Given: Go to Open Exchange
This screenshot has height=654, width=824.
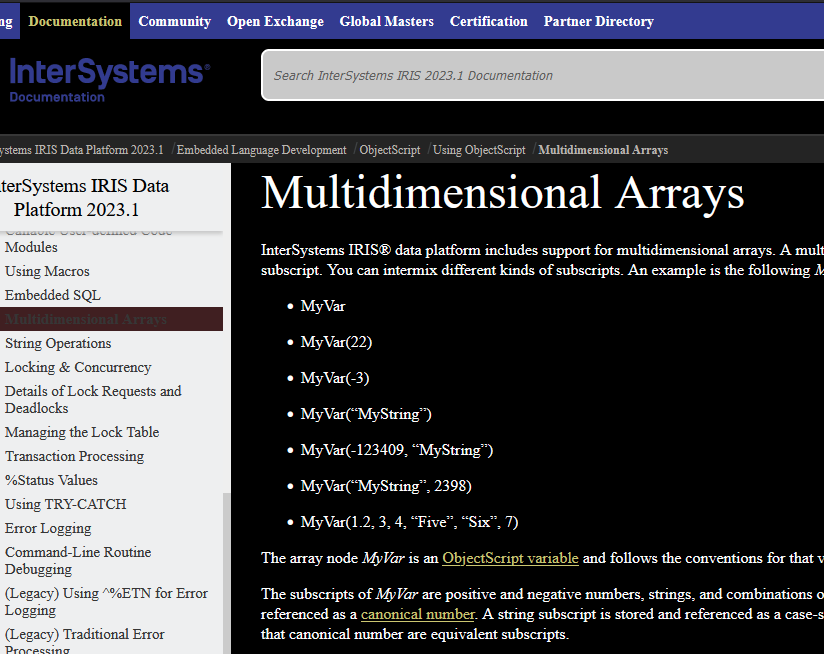Looking at the screenshot, I should coord(275,21).
